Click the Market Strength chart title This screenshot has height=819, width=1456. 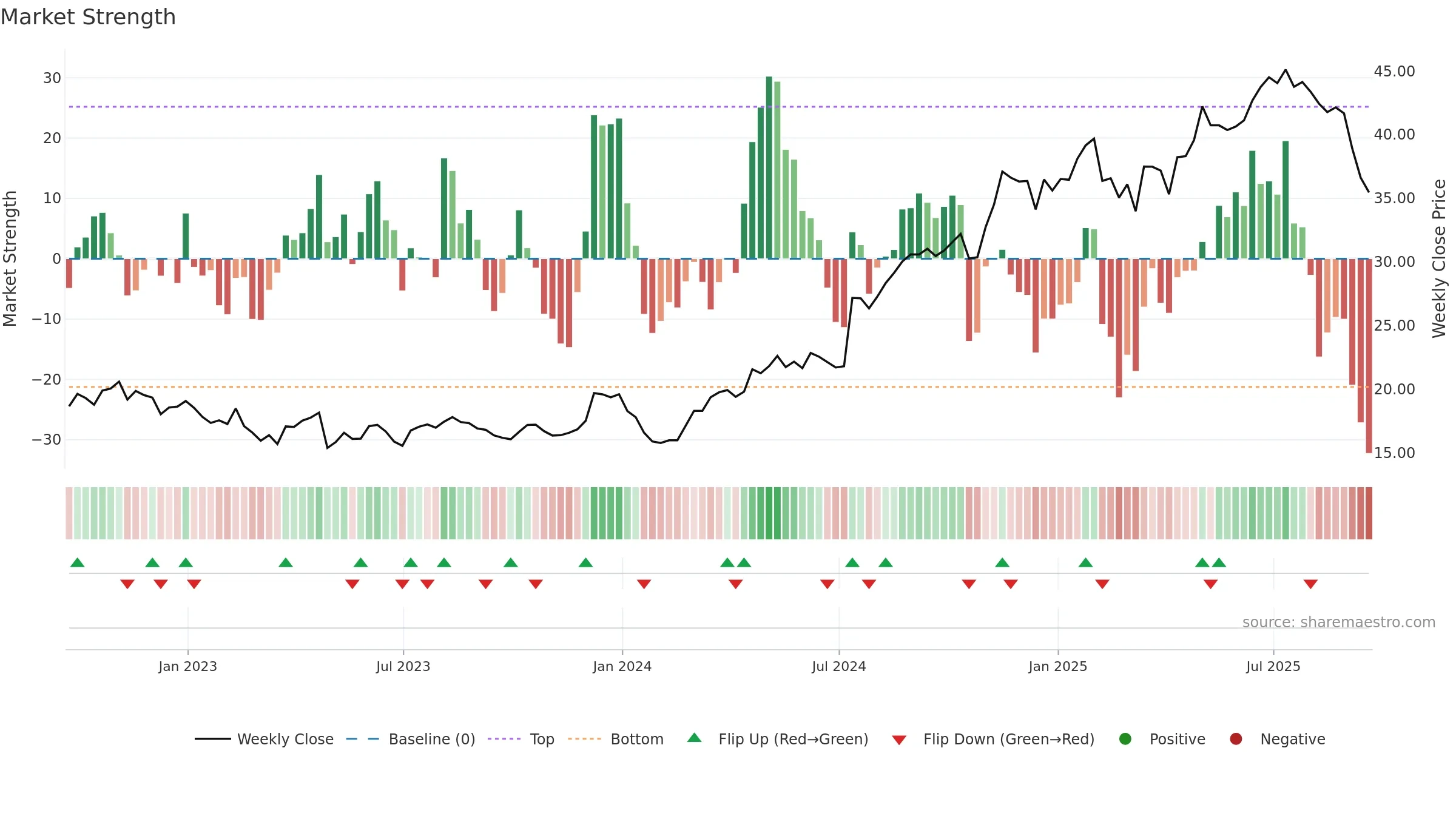88,17
